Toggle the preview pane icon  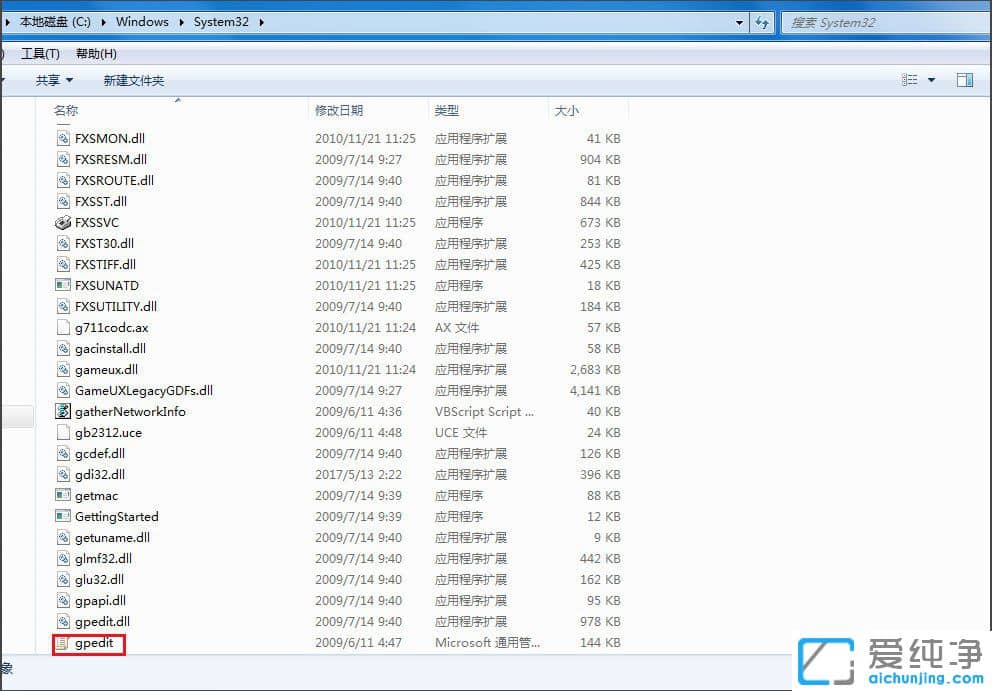point(964,79)
